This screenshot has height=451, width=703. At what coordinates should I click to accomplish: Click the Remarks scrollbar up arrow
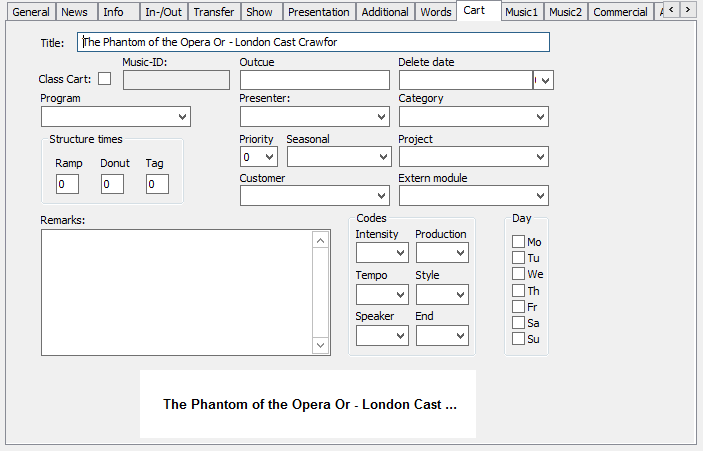320,240
